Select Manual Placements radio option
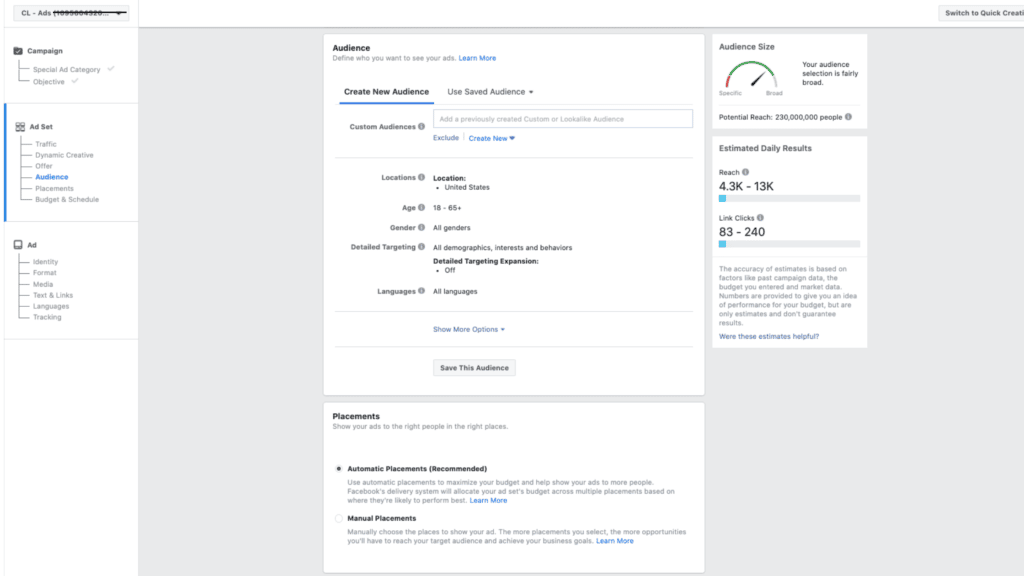The width and height of the screenshot is (1024, 576). [x=339, y=518]
